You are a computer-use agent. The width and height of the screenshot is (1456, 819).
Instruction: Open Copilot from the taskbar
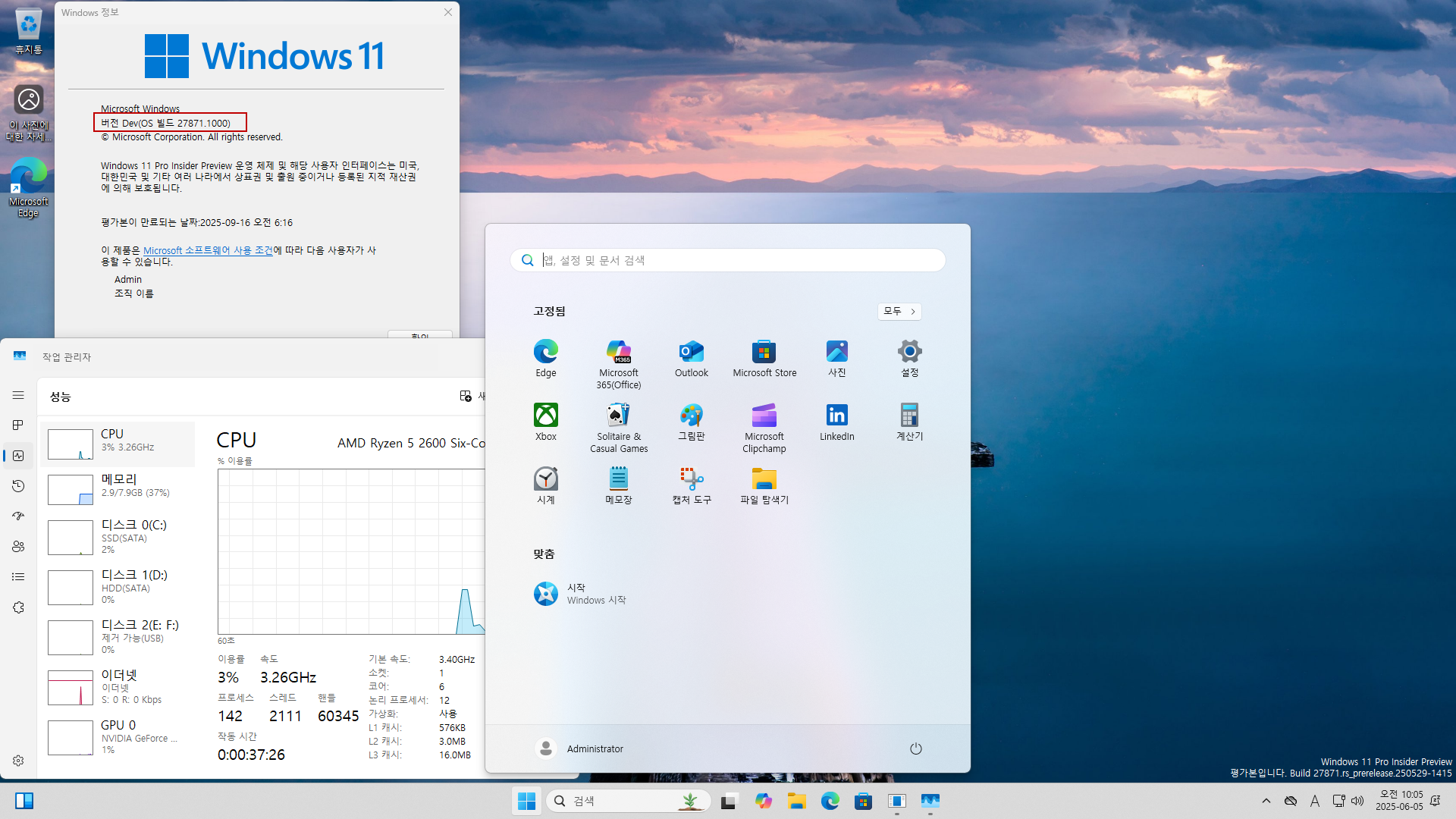pyautogui.click(x=763, y=801)
